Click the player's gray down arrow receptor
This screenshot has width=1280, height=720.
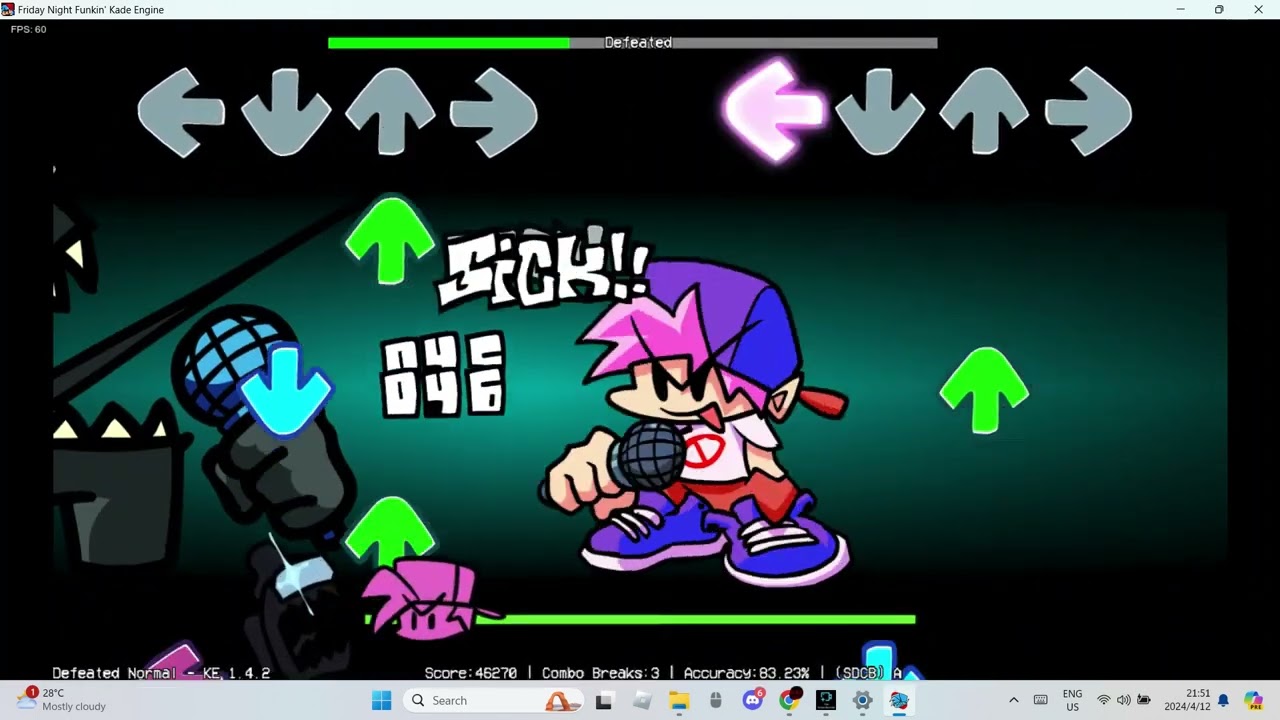[x=880, y=111]
